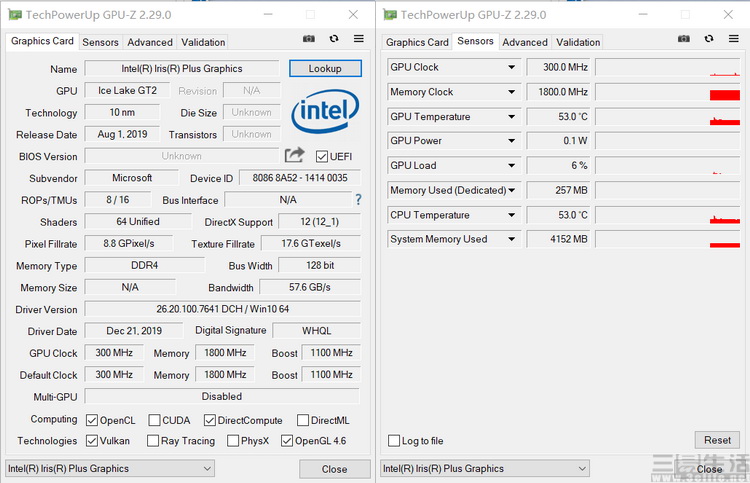Screen dimensions: 750x483
Task: Click the Multi-GPU Disabled field
Action: point(222,396)
